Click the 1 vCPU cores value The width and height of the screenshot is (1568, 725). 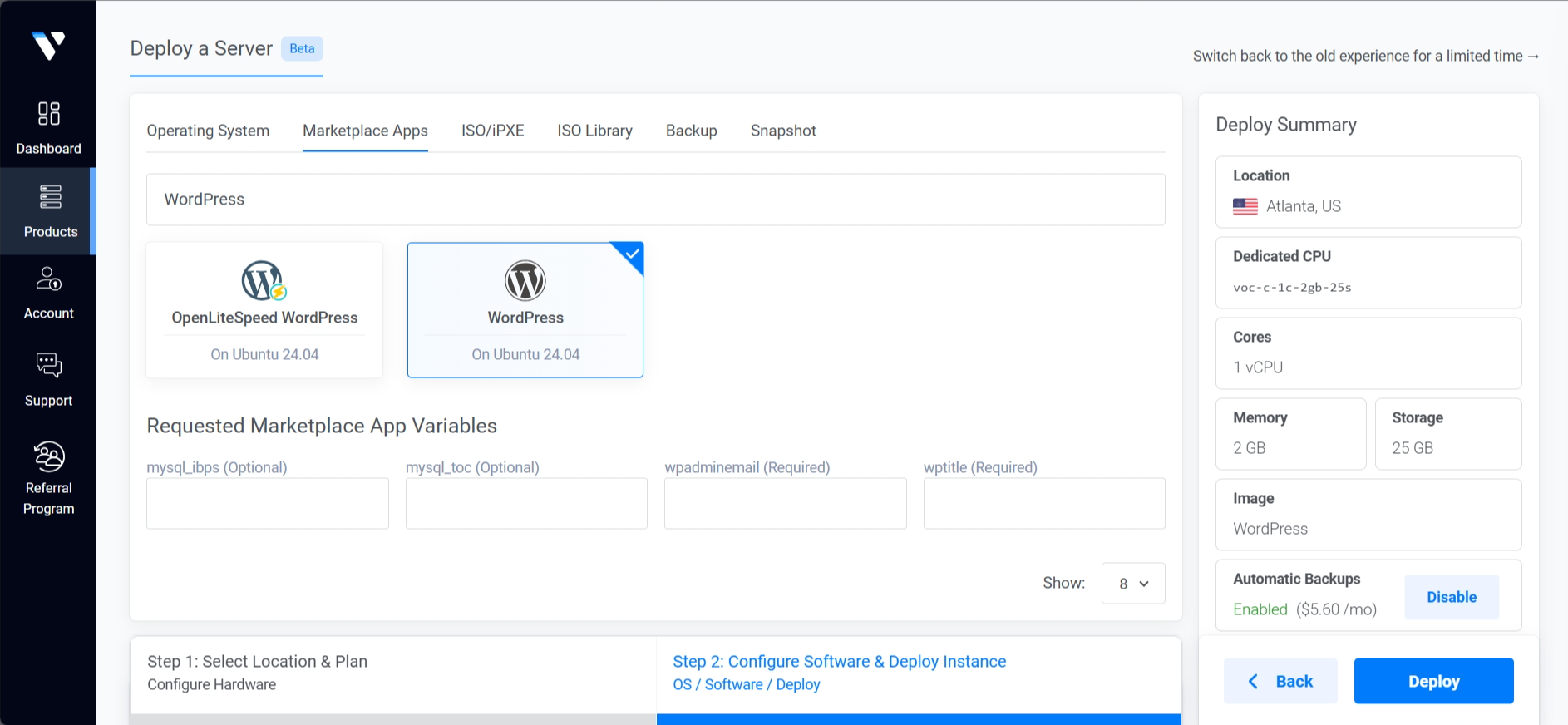1258,367
